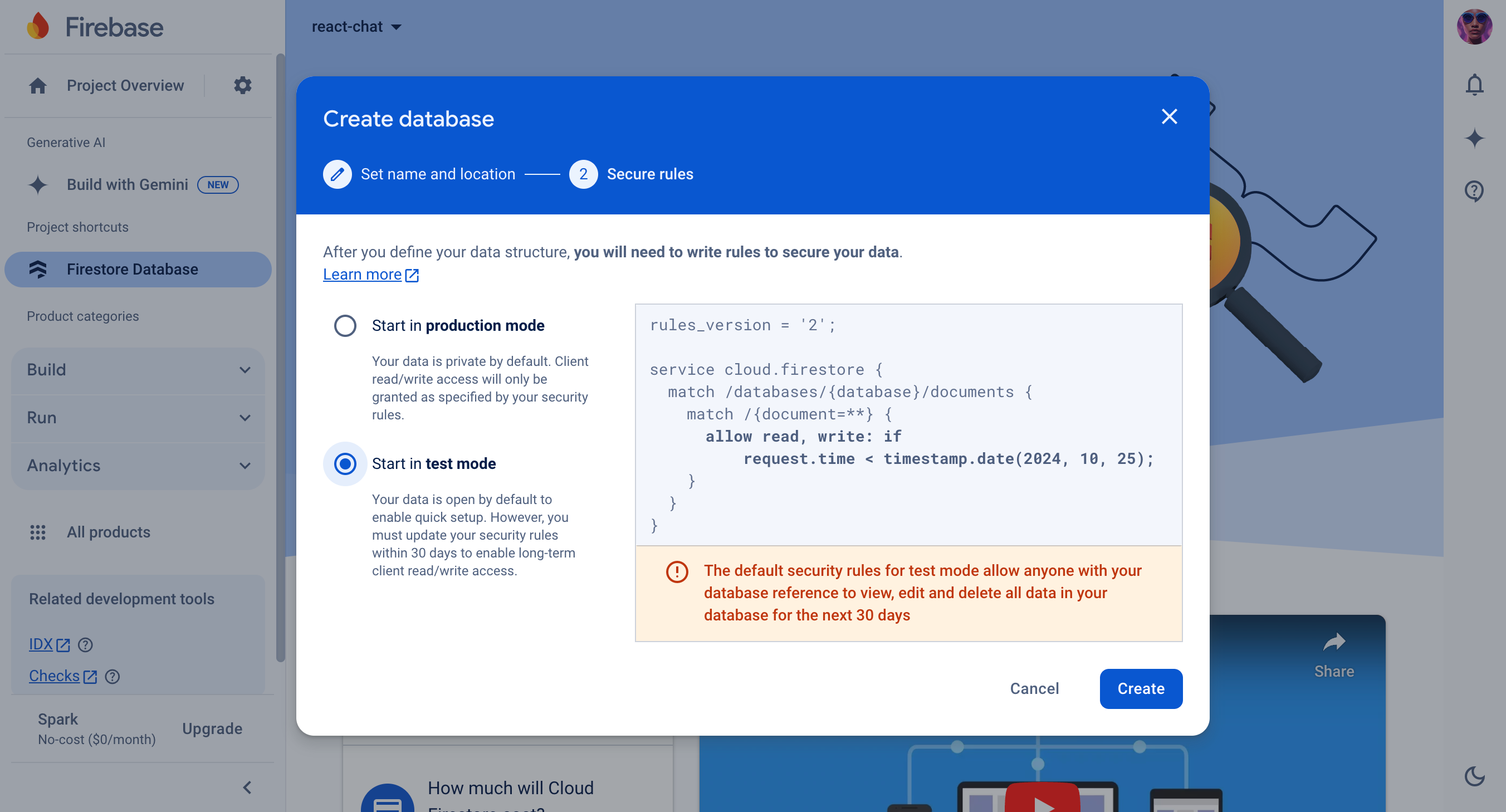Open project settings via the gear icon
Image resolution: width=1506 pixels, height=812 pixels.
[243, 85]
